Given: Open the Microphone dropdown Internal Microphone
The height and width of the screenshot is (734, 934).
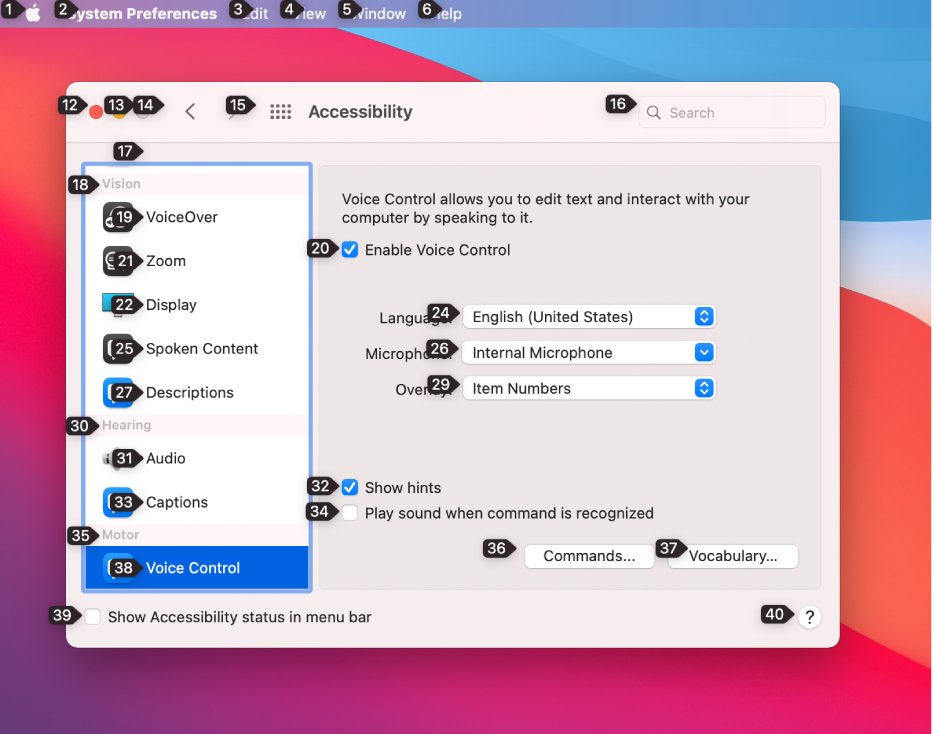Looking at the screenshot, I should click(x=589, y=352).
